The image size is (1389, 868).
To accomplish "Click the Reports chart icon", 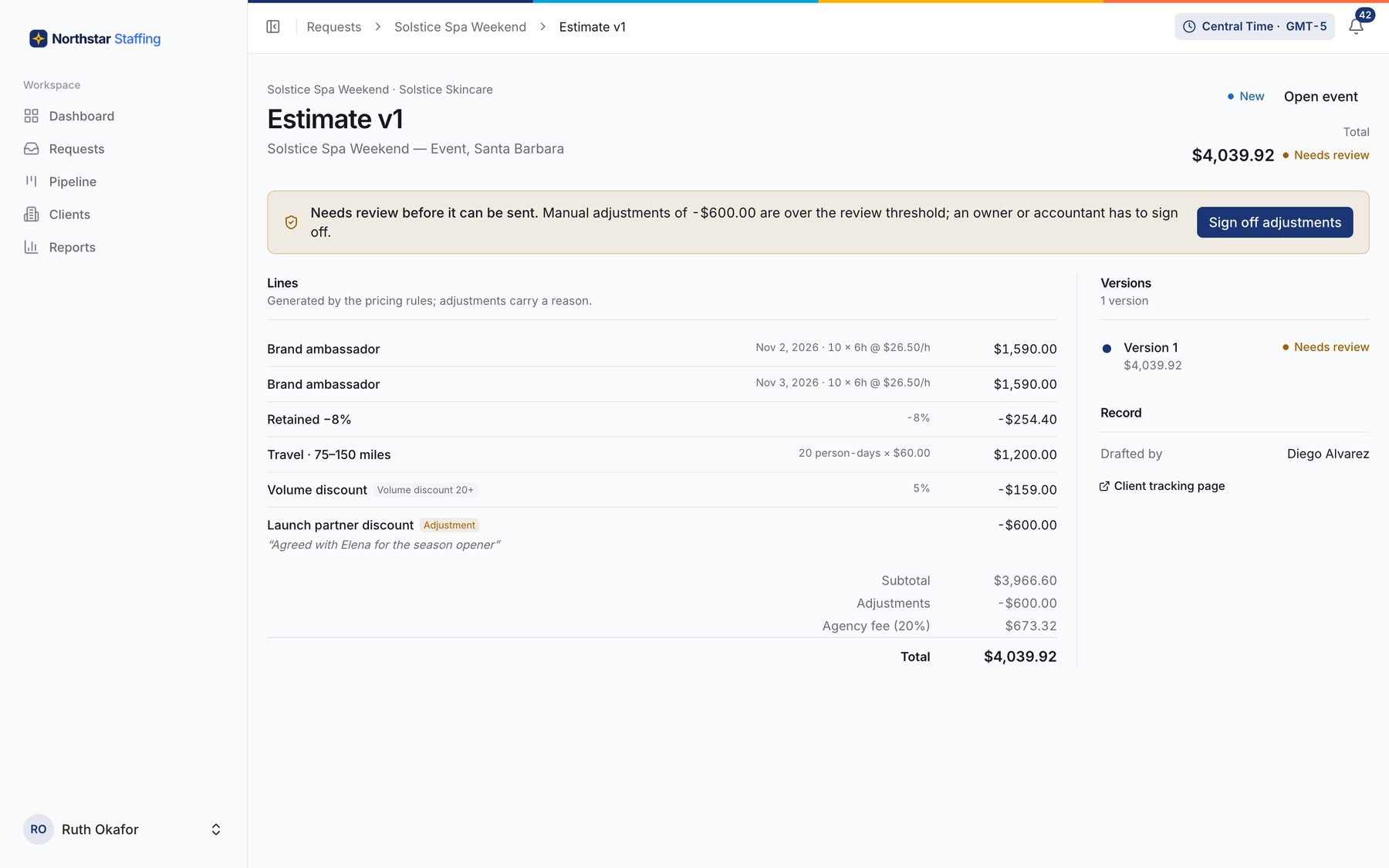I will click(x=31, y=247).
